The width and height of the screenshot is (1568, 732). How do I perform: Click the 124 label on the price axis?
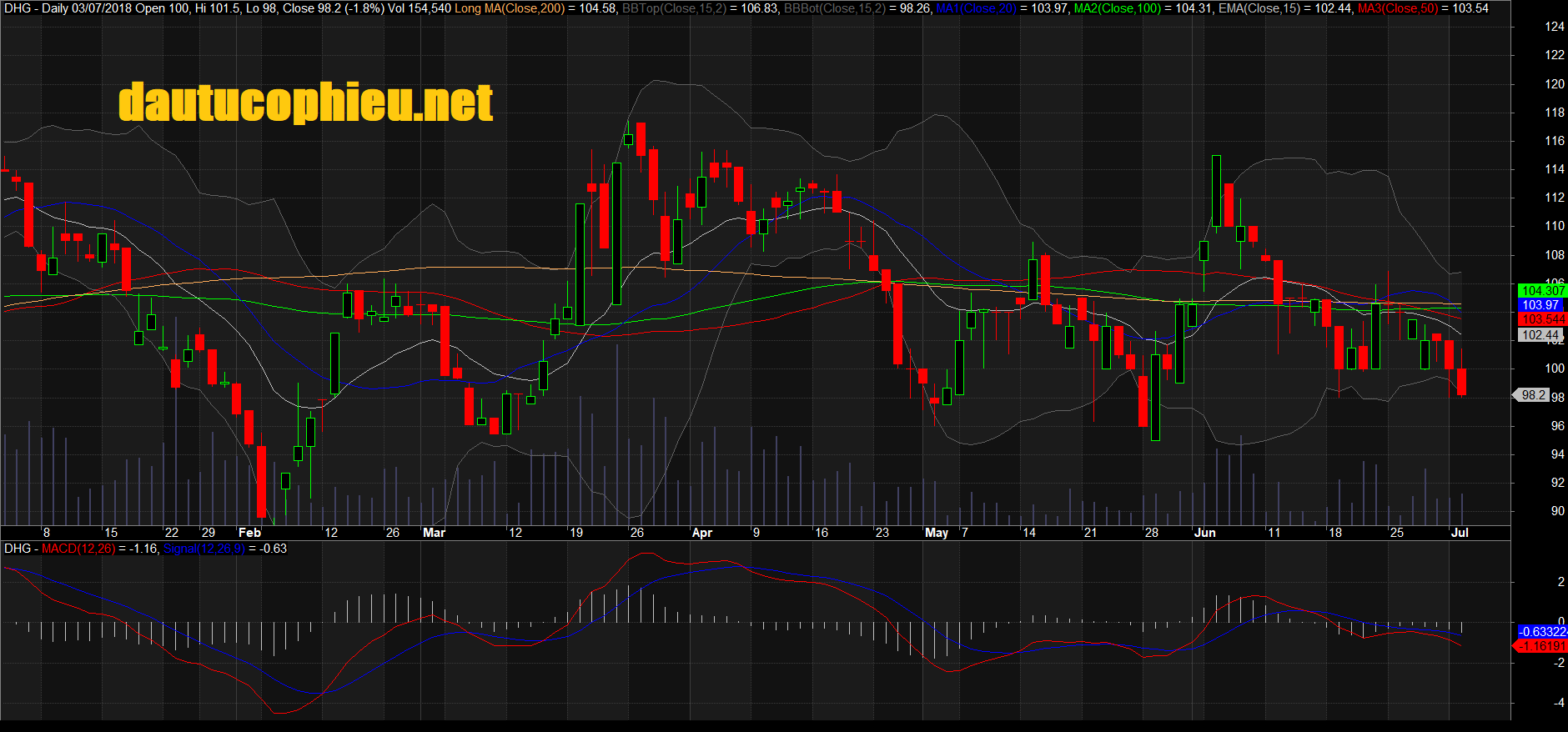pyautogui.click(x=1554, y=27)
